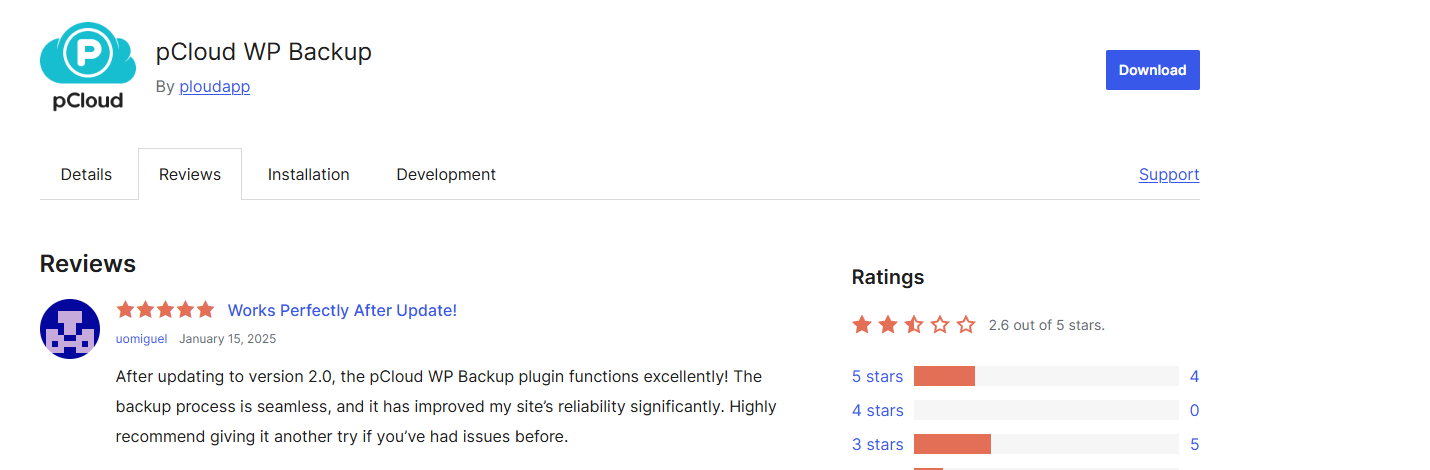The image size is (1430, 470).
Task: Click the pCloud plugin logo icon
Action: point(88,66)
